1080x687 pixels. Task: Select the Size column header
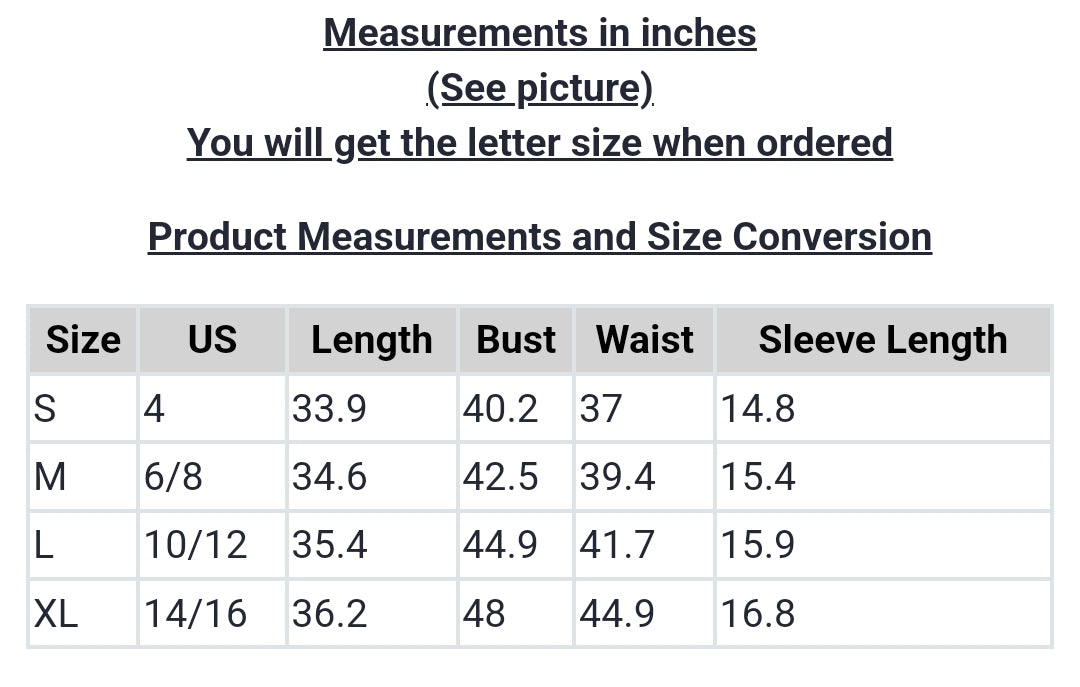[83, 340]
